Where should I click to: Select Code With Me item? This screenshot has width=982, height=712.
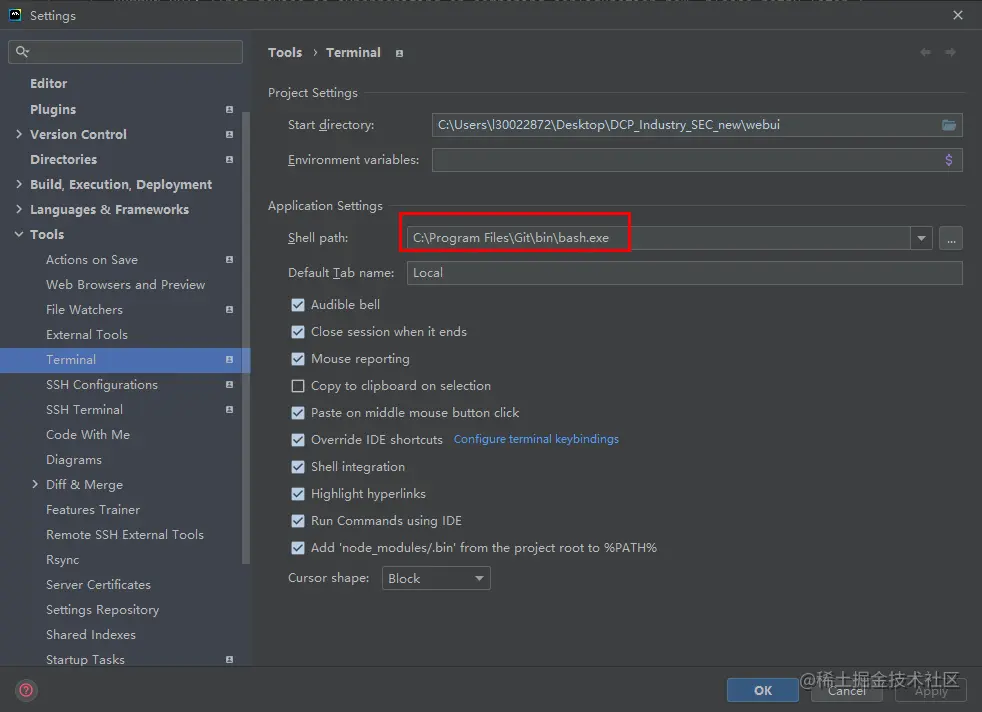point(88,435)
